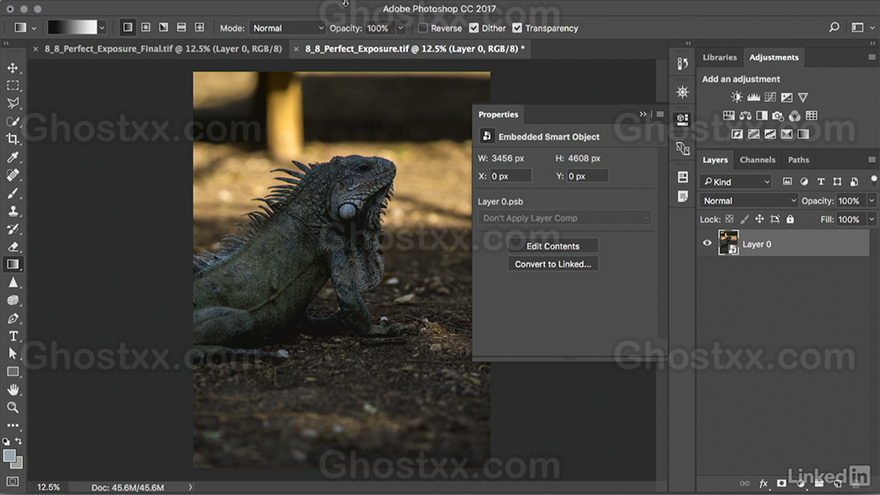Add a Color Balance adjustment
The width and height of the screenshot is (880, 495).
coord(745,116)
